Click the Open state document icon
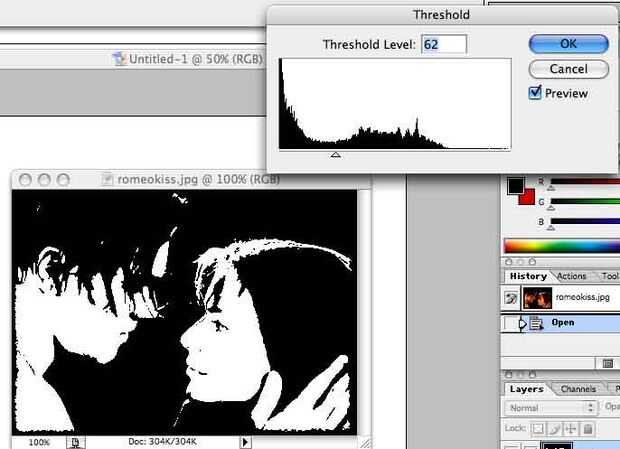 (536, 323)
